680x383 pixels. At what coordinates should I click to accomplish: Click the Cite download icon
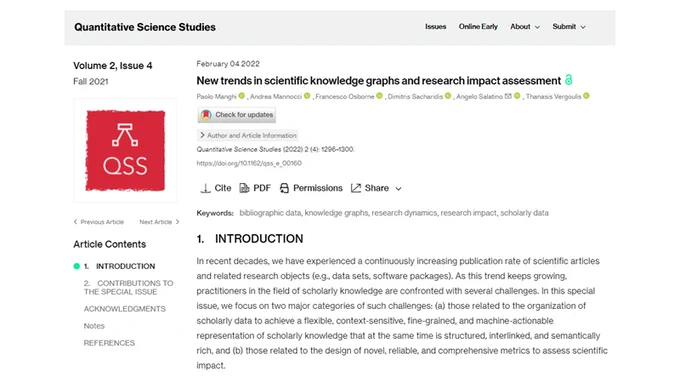(x=205, y=188)
